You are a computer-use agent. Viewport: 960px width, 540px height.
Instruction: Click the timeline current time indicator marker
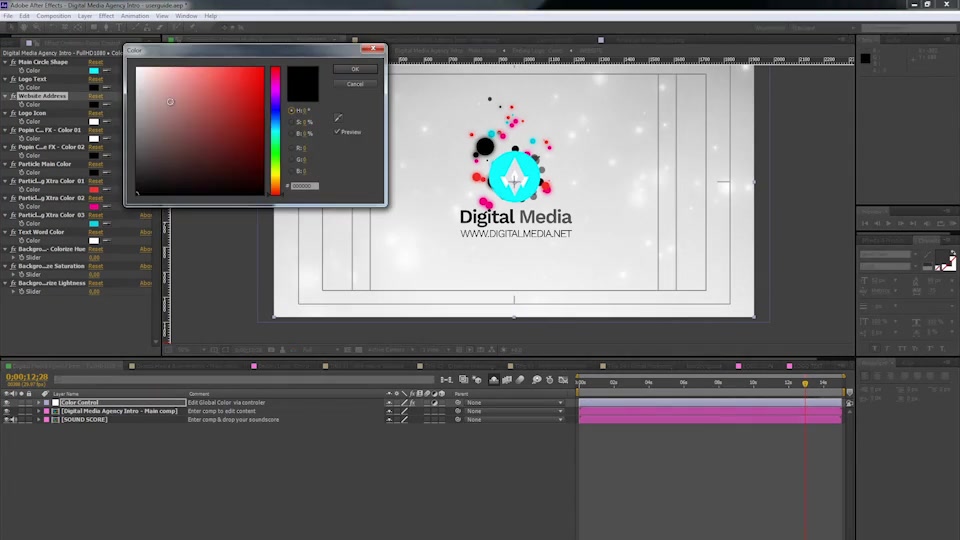(x=805, y=383)
